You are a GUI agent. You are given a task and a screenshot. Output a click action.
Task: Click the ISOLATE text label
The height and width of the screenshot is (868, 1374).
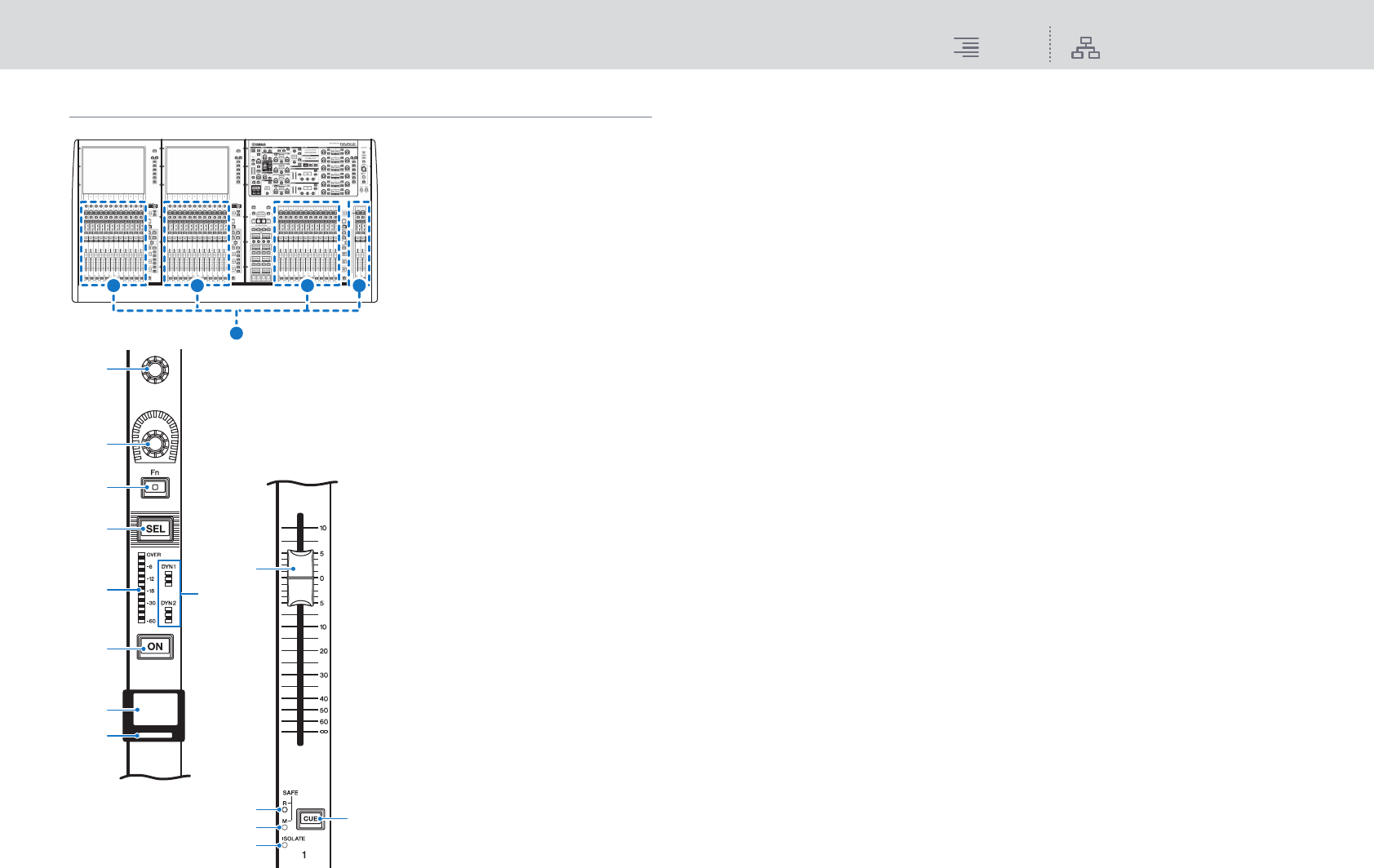click(x=294, y=839)
